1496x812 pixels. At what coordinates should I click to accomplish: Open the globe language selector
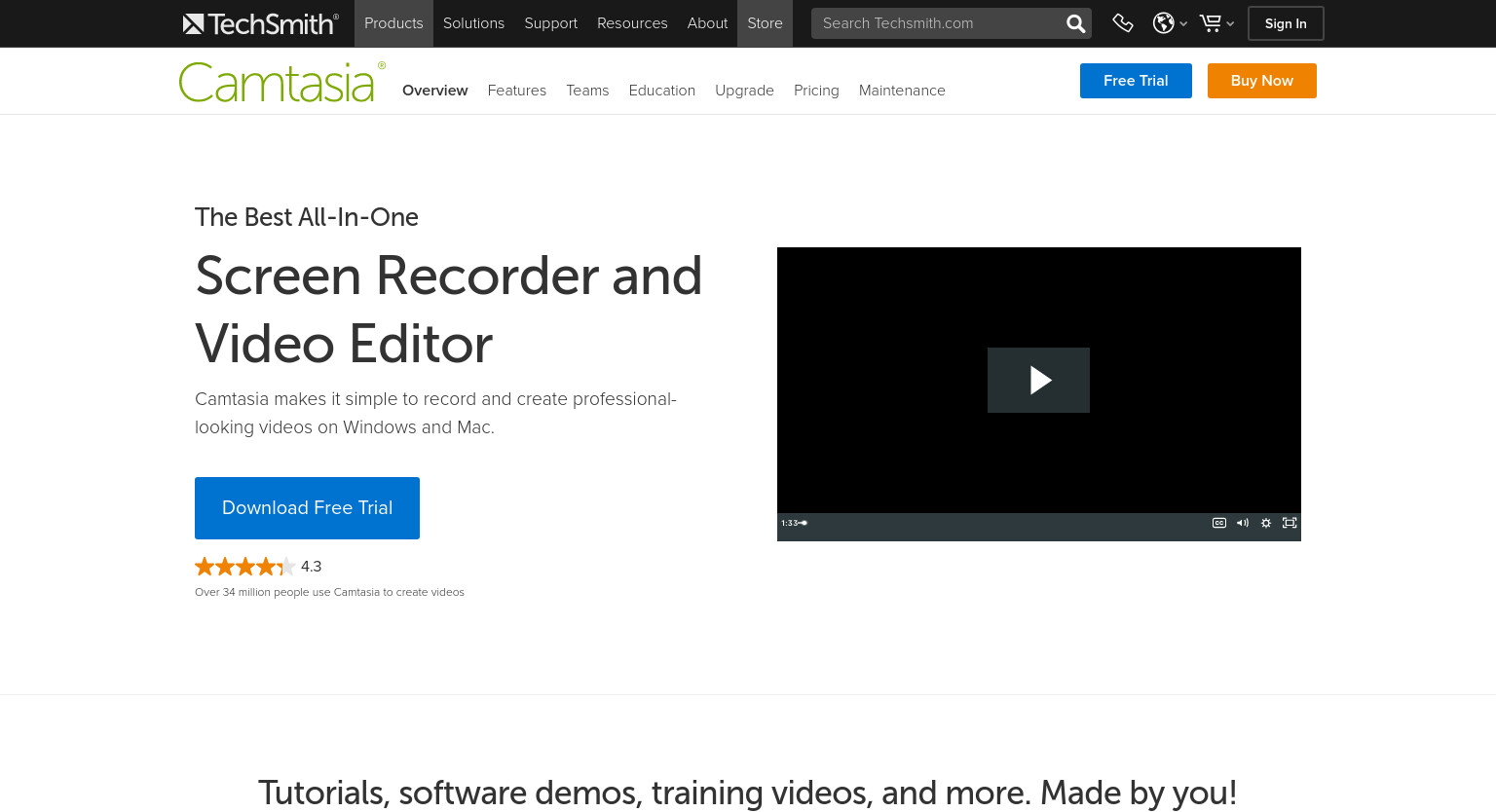(x=1170, y=23)
